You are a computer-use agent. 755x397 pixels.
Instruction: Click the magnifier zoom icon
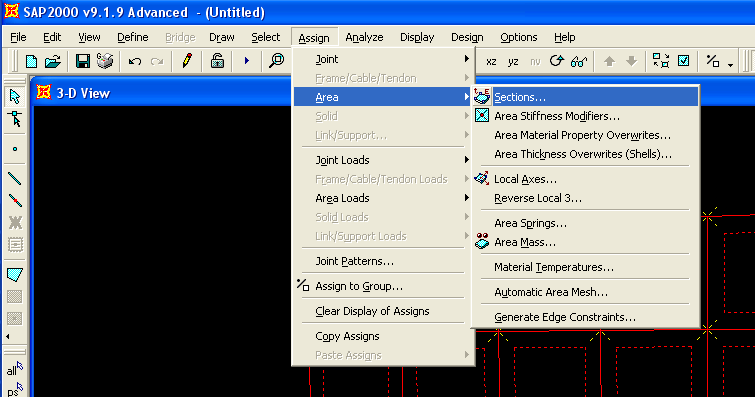276,61
